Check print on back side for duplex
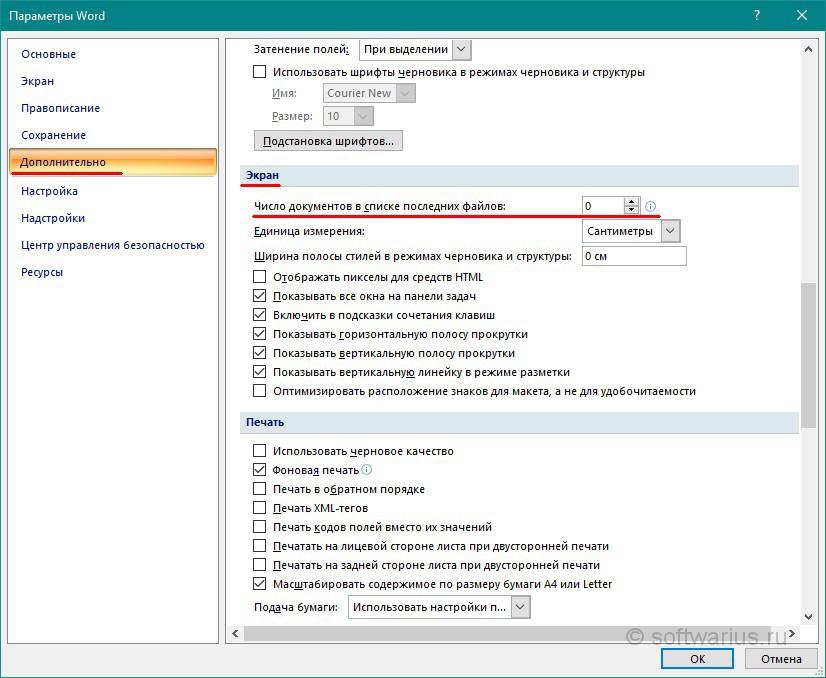The image size is (826, 678). click(x=259, y=564)
